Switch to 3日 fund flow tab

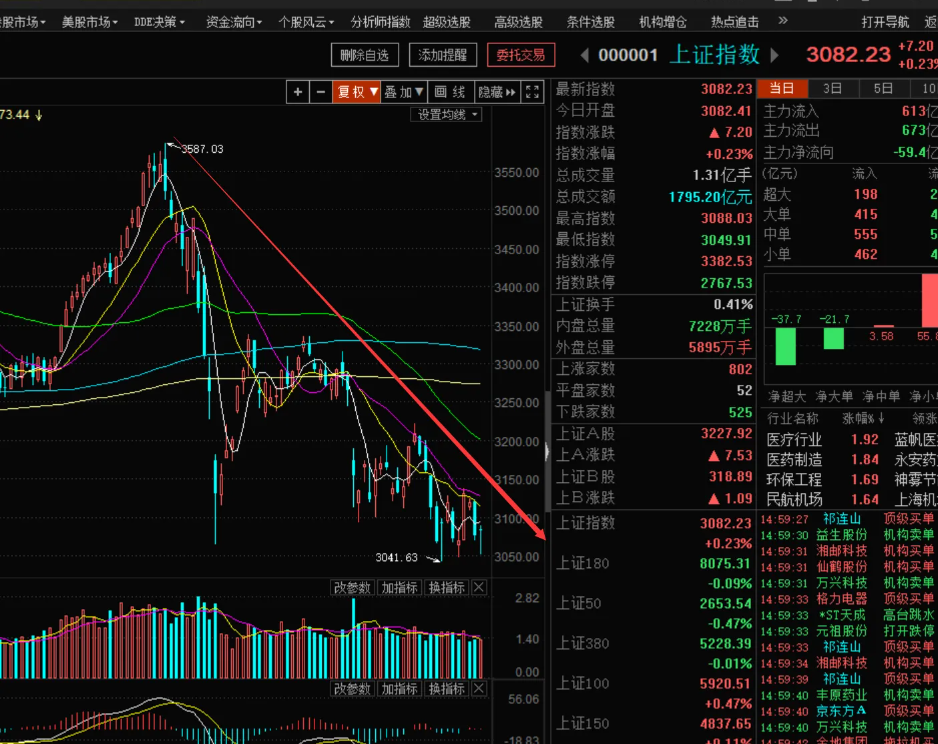(x=833, y=89)
